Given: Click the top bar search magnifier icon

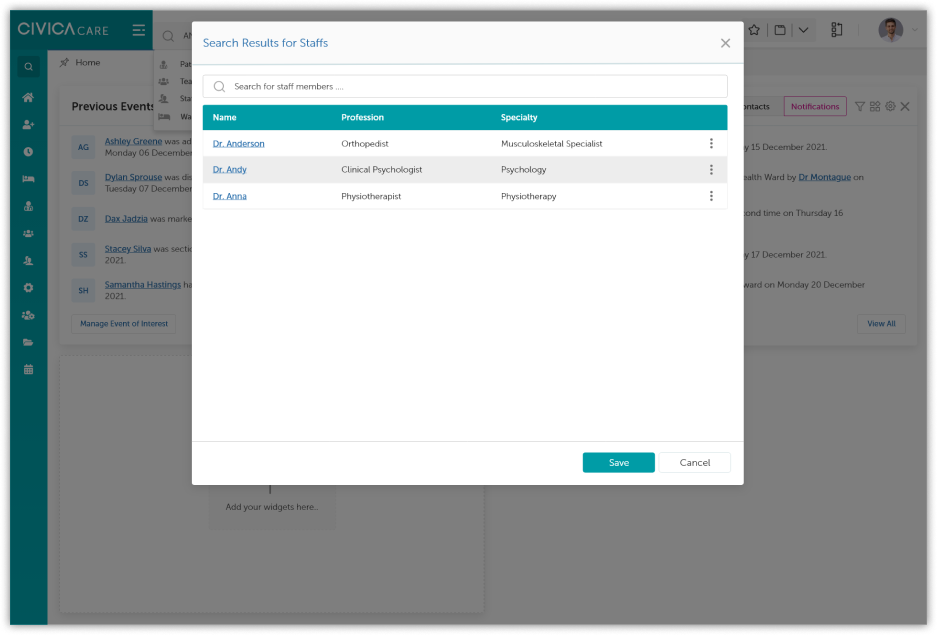Looking at the screenshot, I should click(x=169, y=36).
